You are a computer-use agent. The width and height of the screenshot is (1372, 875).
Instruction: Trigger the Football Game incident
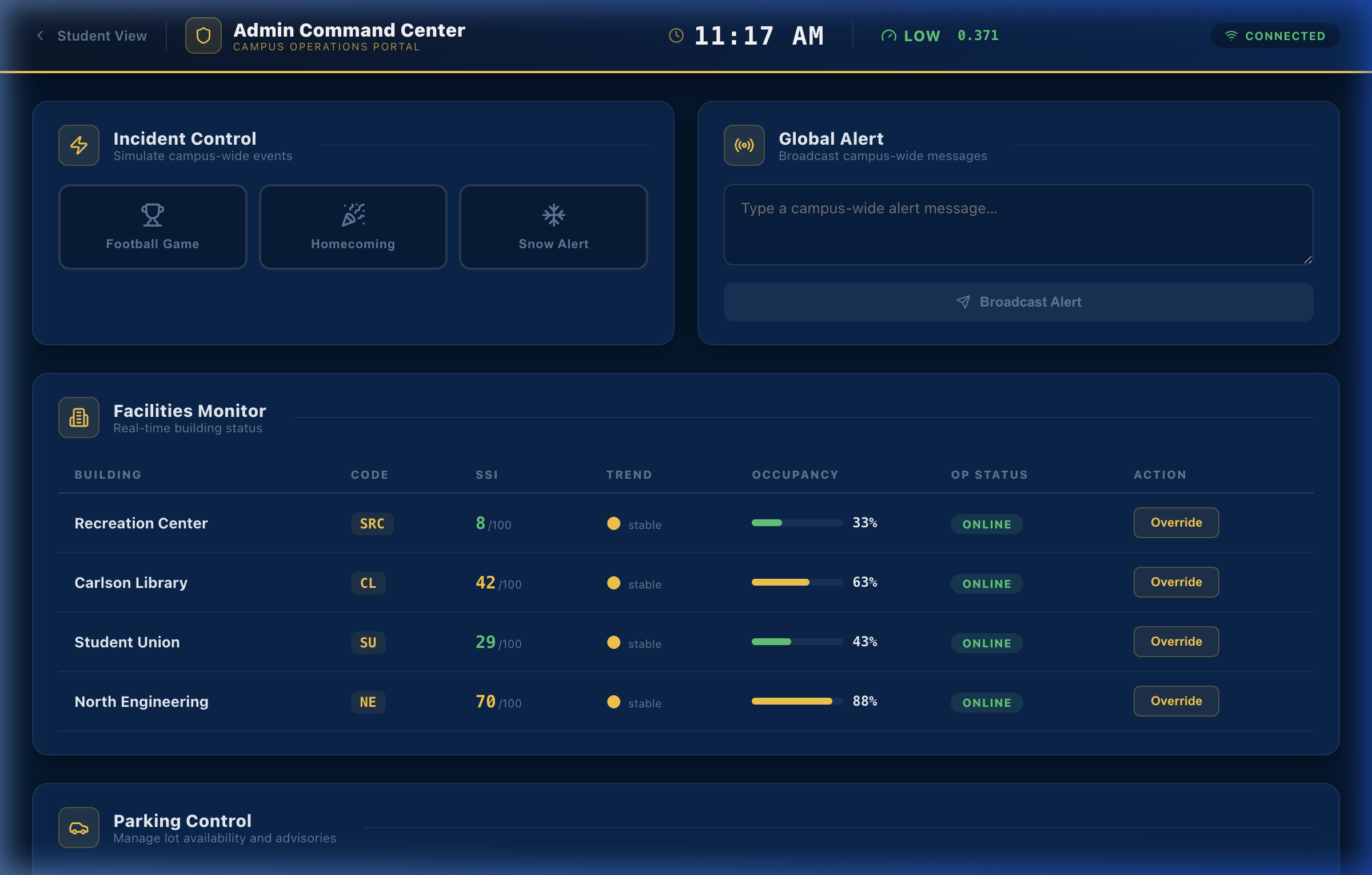tap(153, 227)
